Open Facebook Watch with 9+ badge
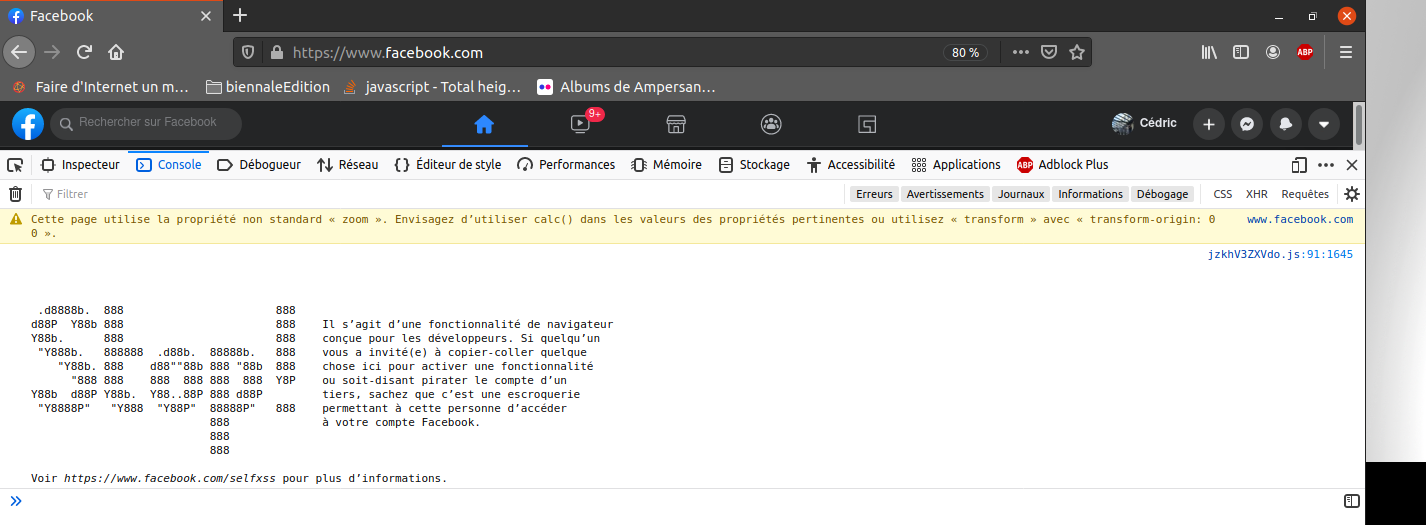 580,124
